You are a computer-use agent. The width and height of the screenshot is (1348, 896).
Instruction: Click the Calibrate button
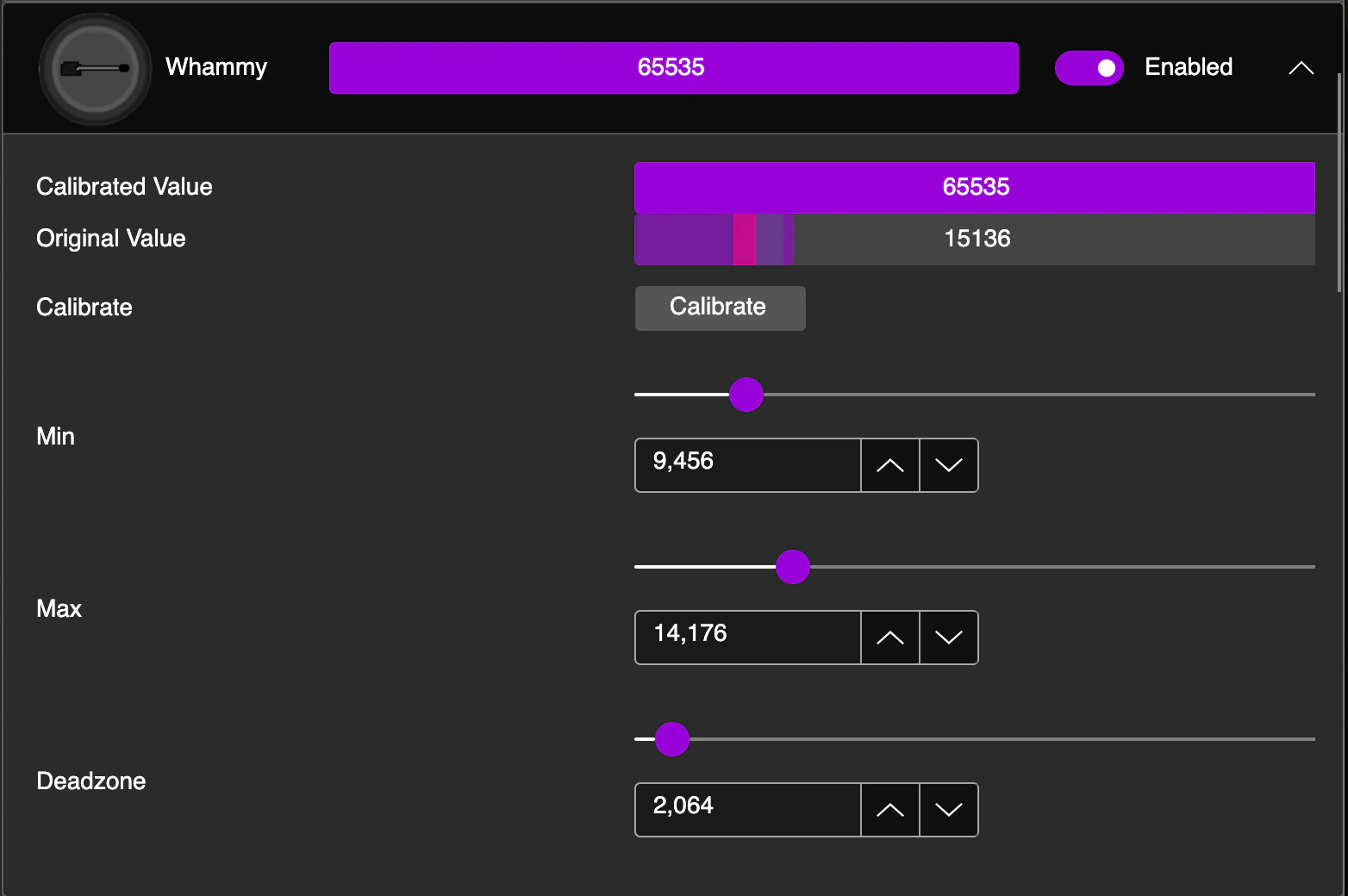[720, 308]
